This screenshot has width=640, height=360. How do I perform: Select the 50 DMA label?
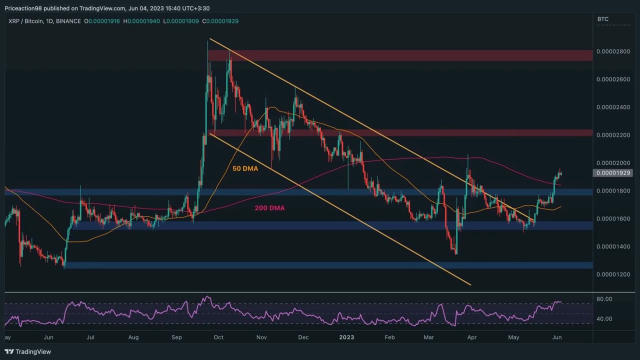click(245, 169)
